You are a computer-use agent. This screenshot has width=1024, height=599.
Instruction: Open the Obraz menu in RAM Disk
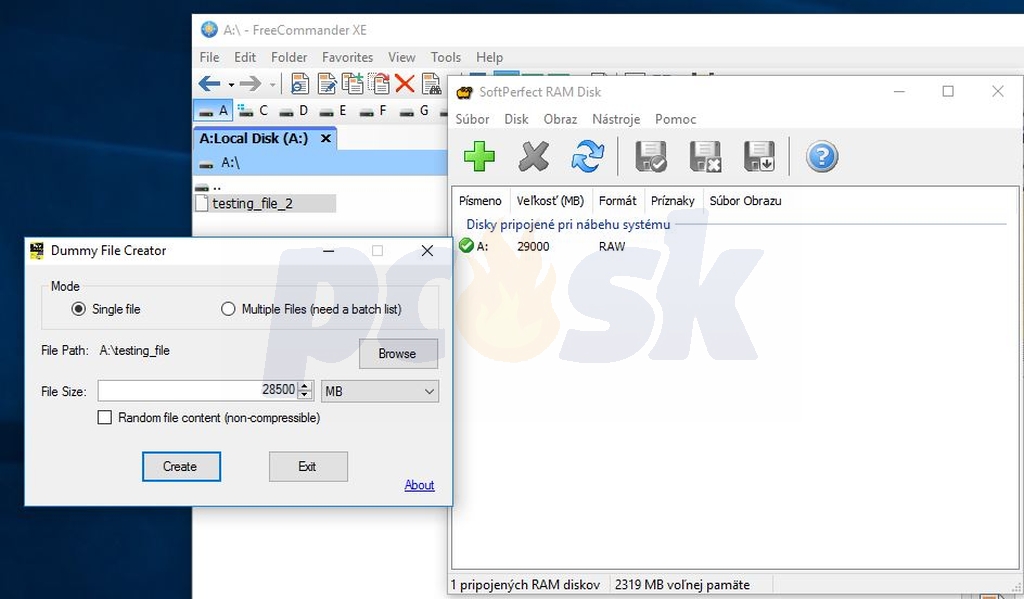(x=560, y=120)
